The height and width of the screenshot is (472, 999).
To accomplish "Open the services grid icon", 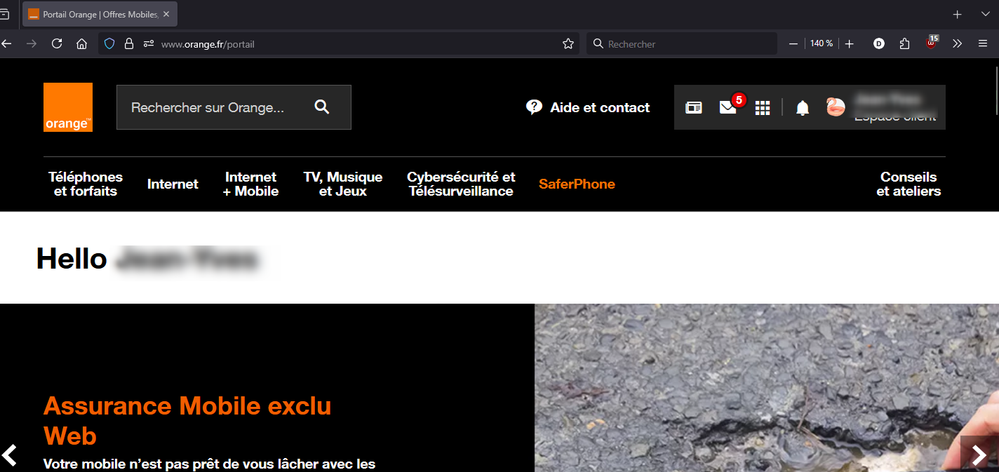I will coord(762,108).
